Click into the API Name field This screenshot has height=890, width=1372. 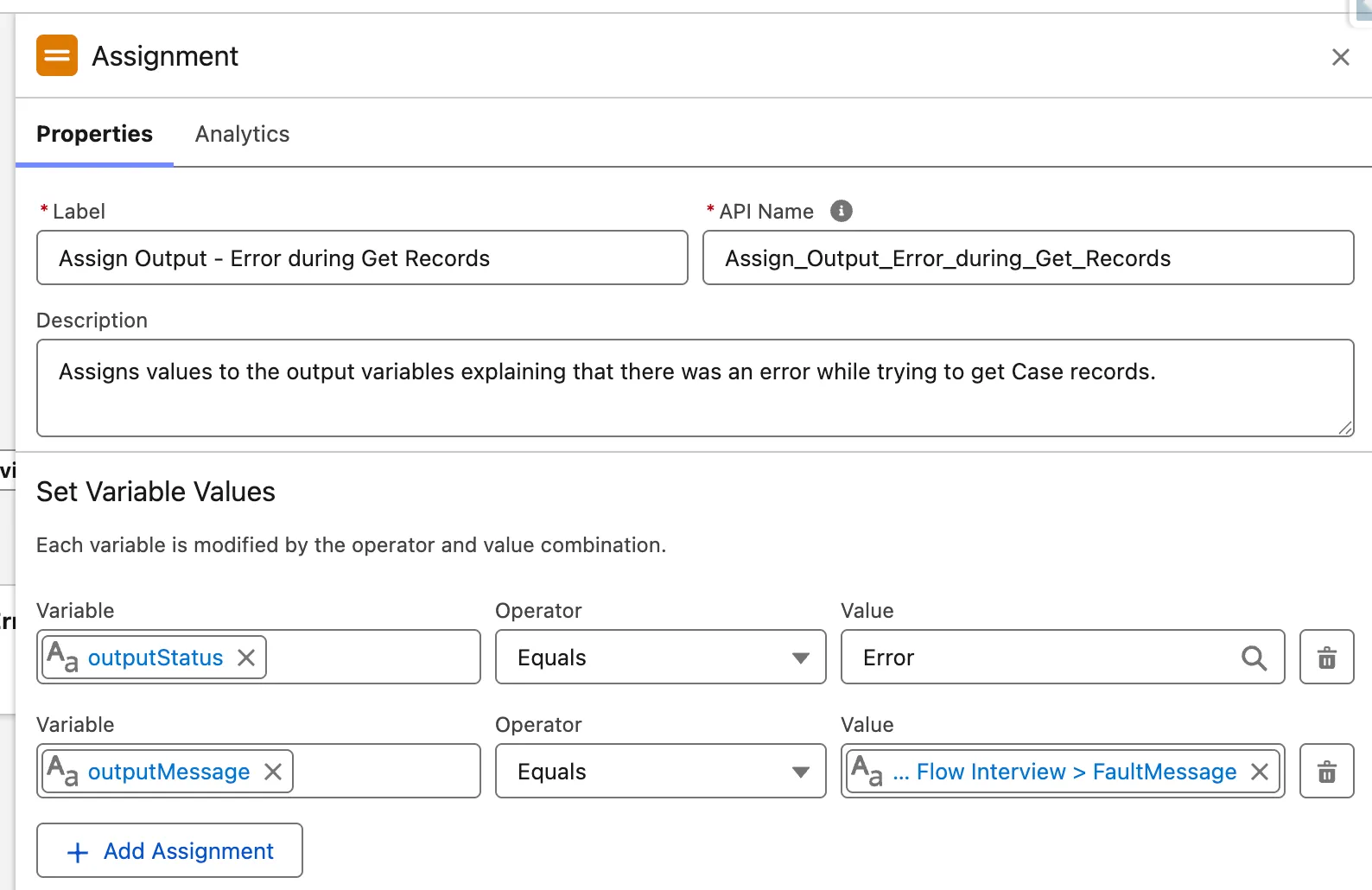coord(1027,258)
